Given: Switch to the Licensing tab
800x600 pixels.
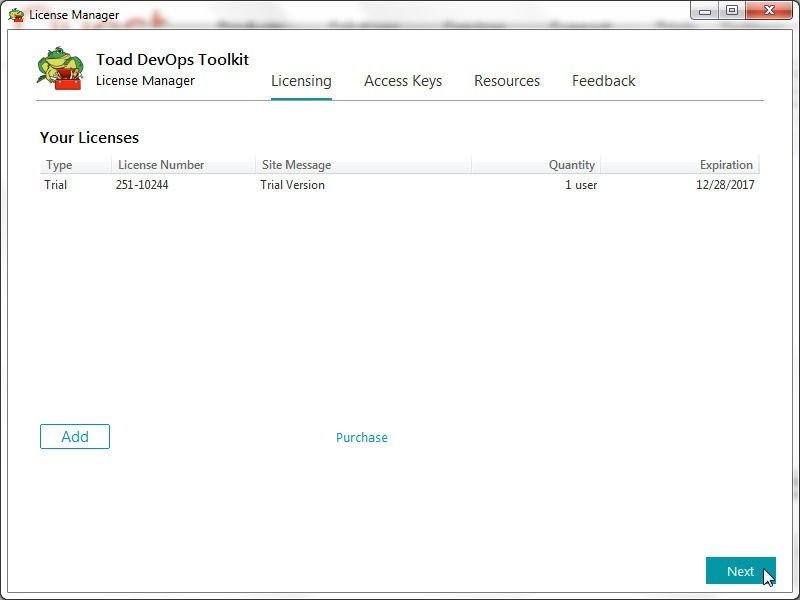Looking at the screenshot, I should (301, 81).
